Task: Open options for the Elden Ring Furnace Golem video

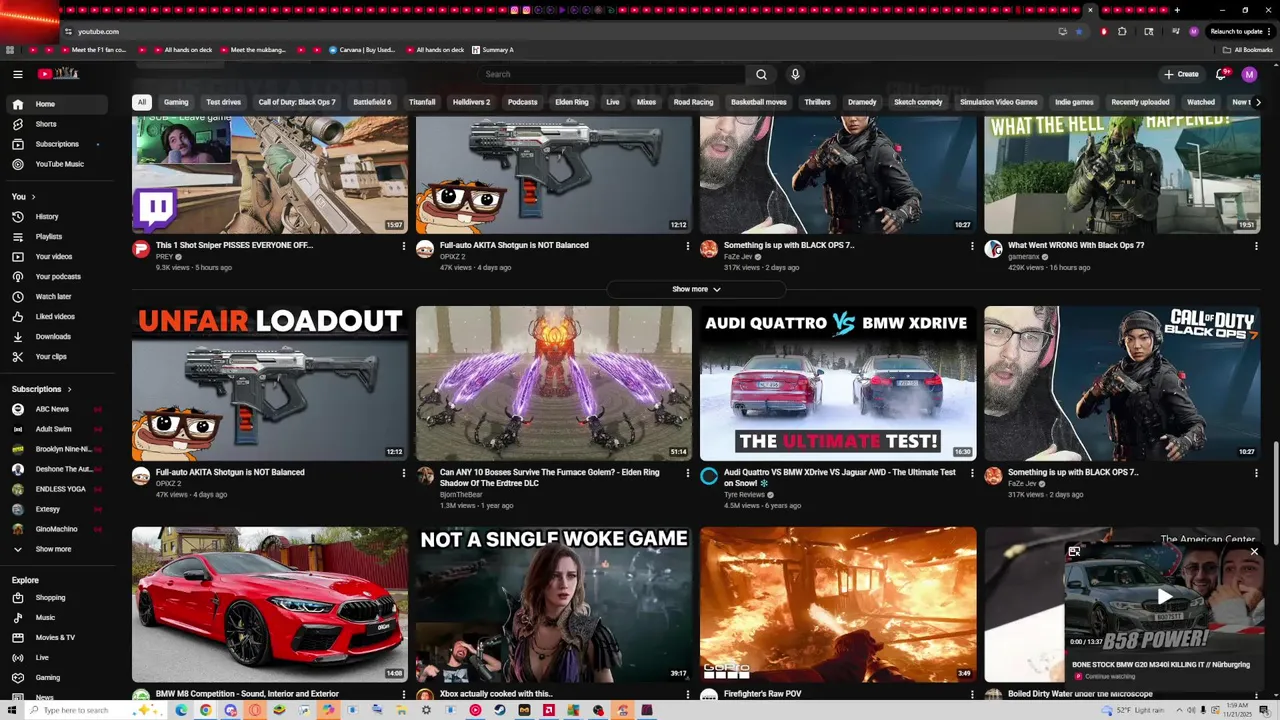Action: [x=688, y=473]
